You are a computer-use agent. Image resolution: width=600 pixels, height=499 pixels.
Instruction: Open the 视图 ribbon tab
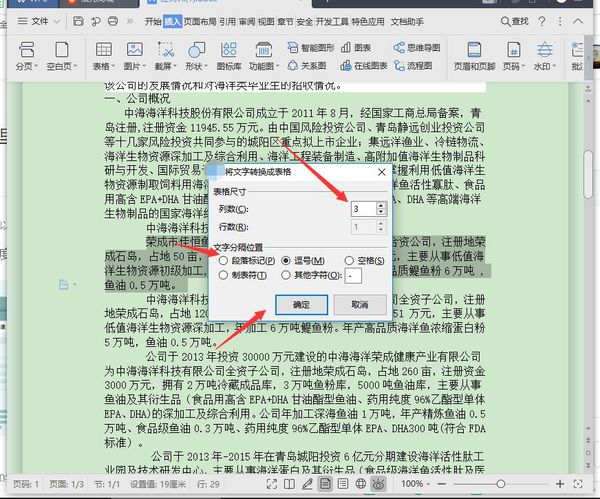(x=266, y=22)
